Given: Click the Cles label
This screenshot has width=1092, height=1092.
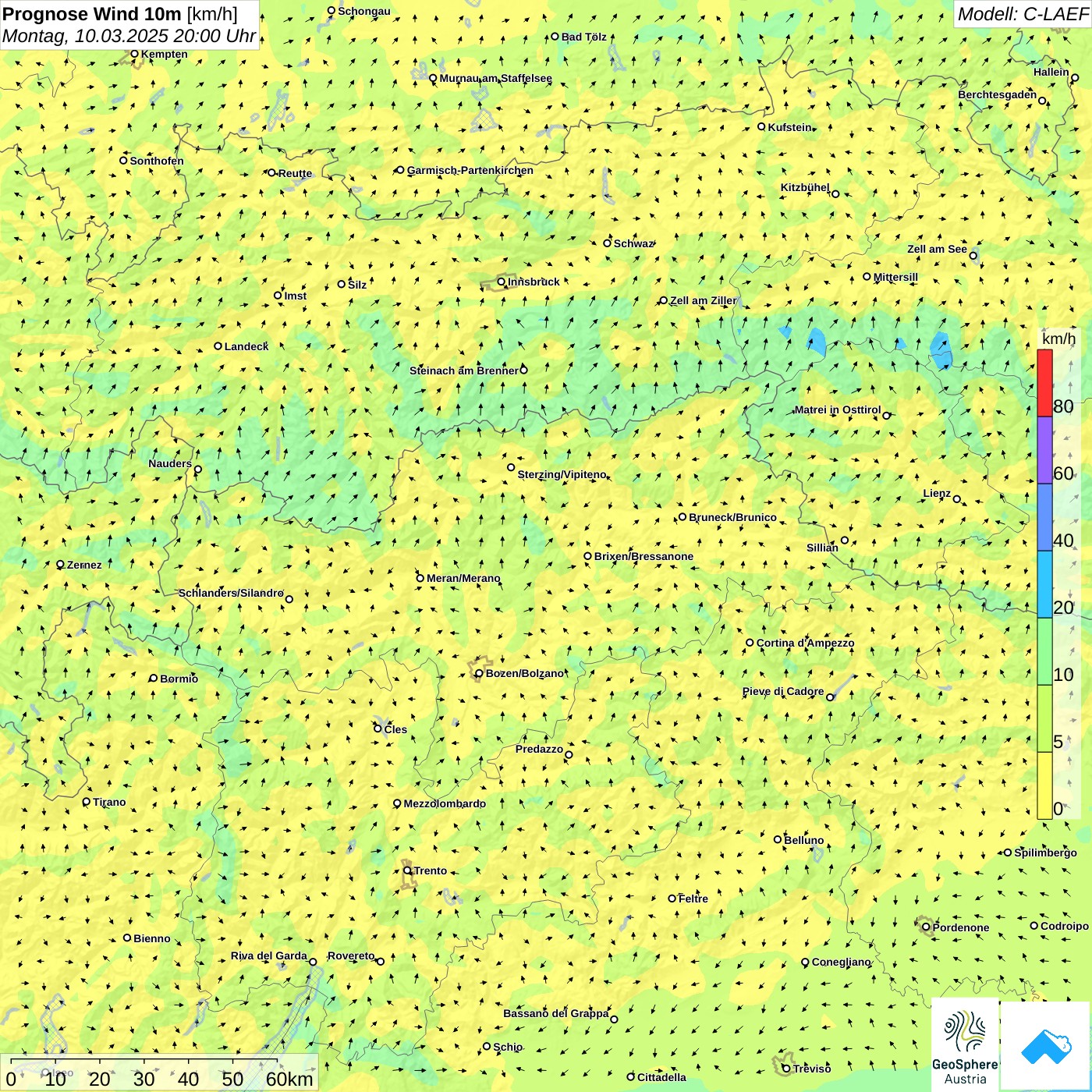Looking at the screenshot, I should (x=395, y=729).
